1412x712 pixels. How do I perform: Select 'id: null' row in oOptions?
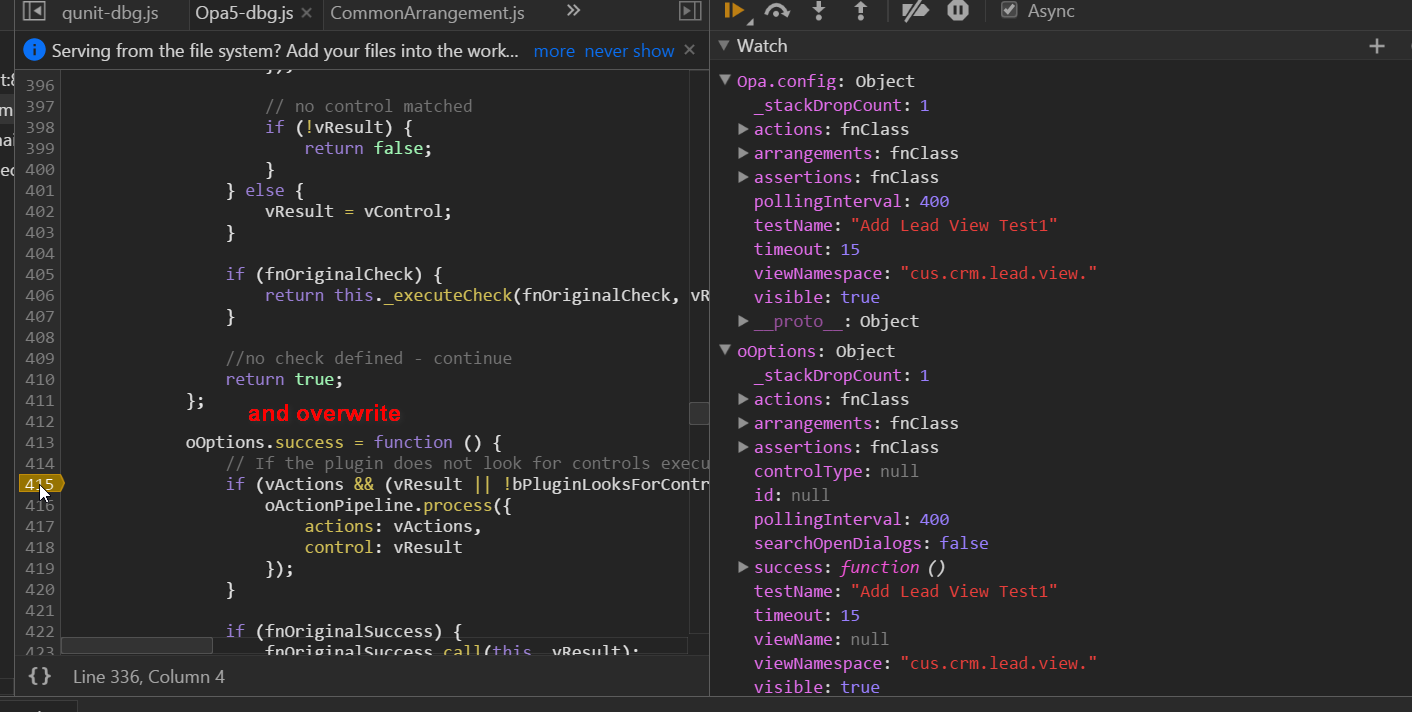click(x=792, y=495)
